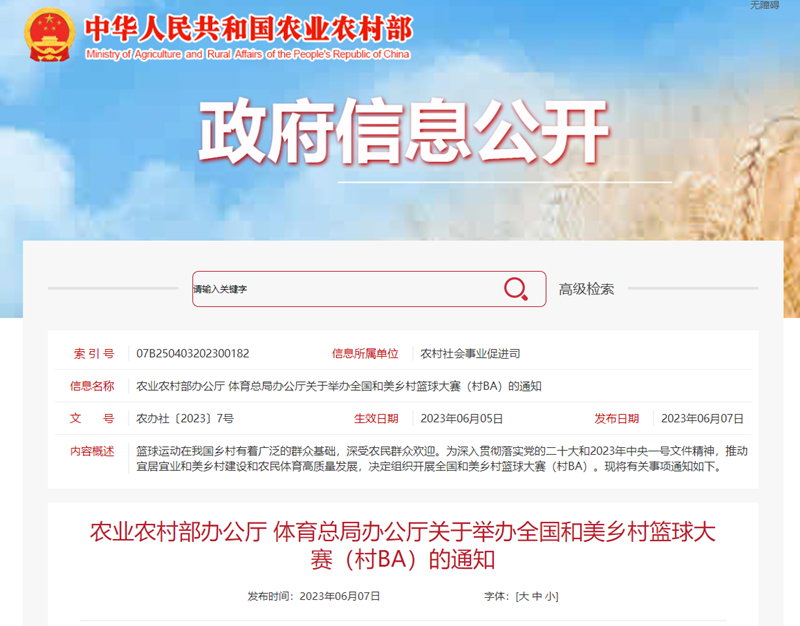Set font size to 中 (medium)

537,596
